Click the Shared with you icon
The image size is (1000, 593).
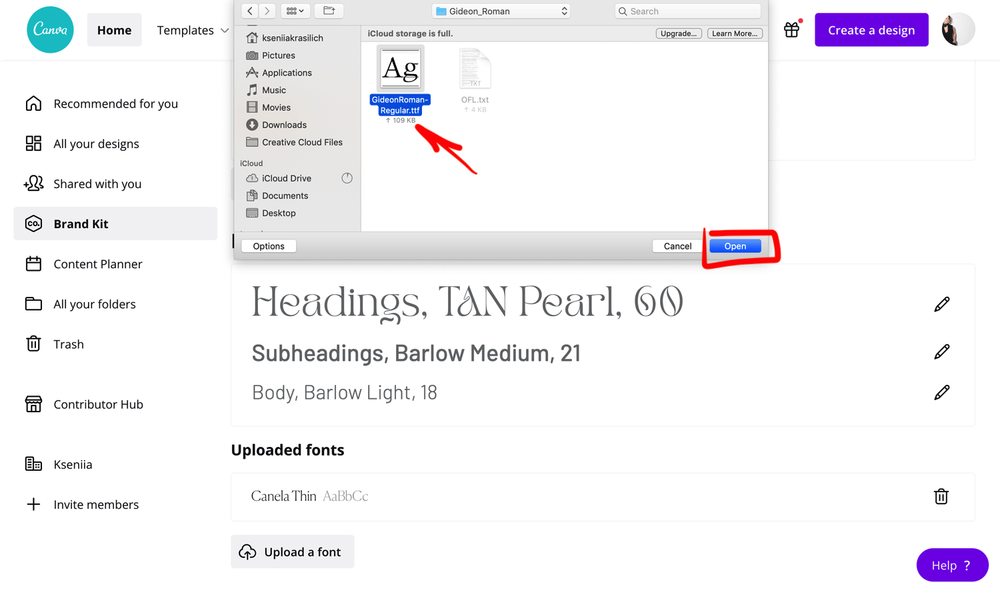[32, 184]
